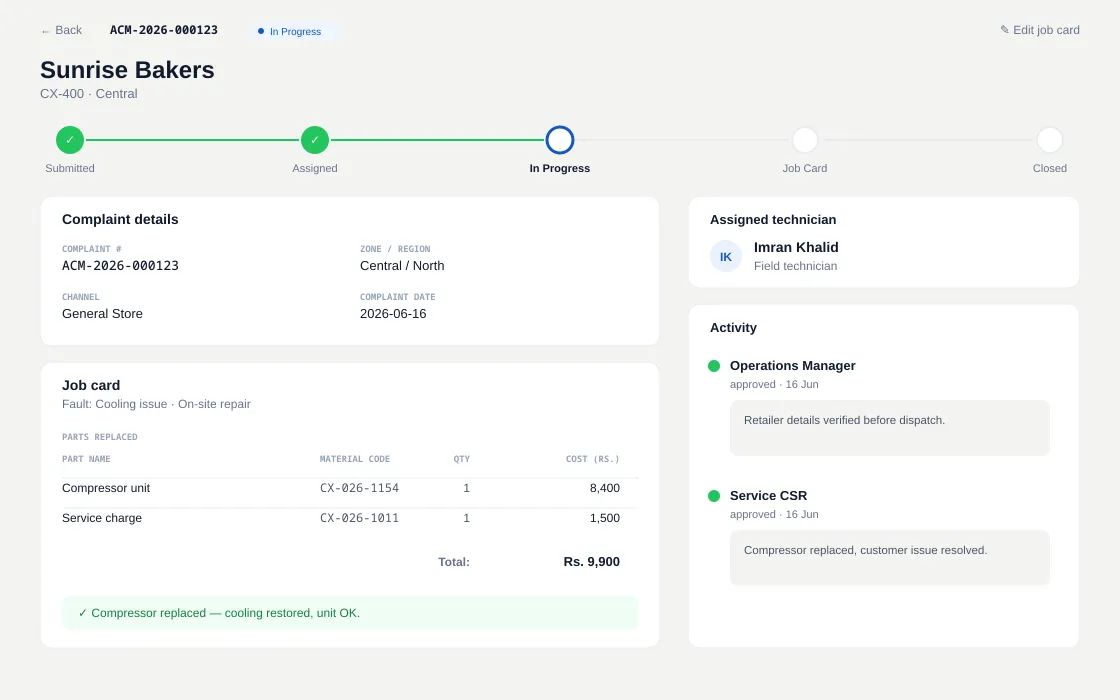This screenshot has height=700, width=1120.
Task: Click the Service CSR activity entry
Action: click(x=769, y=496)
